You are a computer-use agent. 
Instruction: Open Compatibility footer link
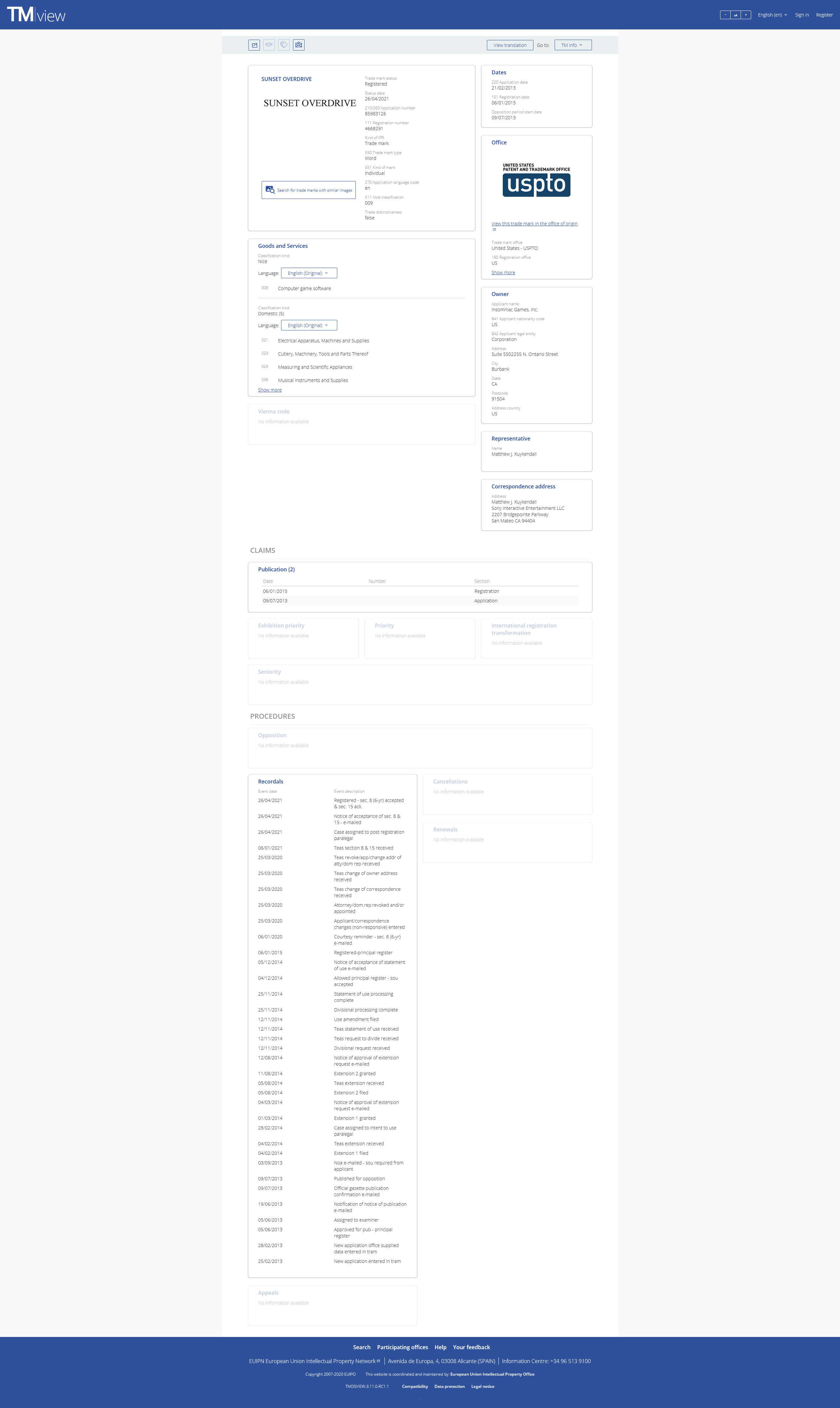click(x=415, y=1387)
